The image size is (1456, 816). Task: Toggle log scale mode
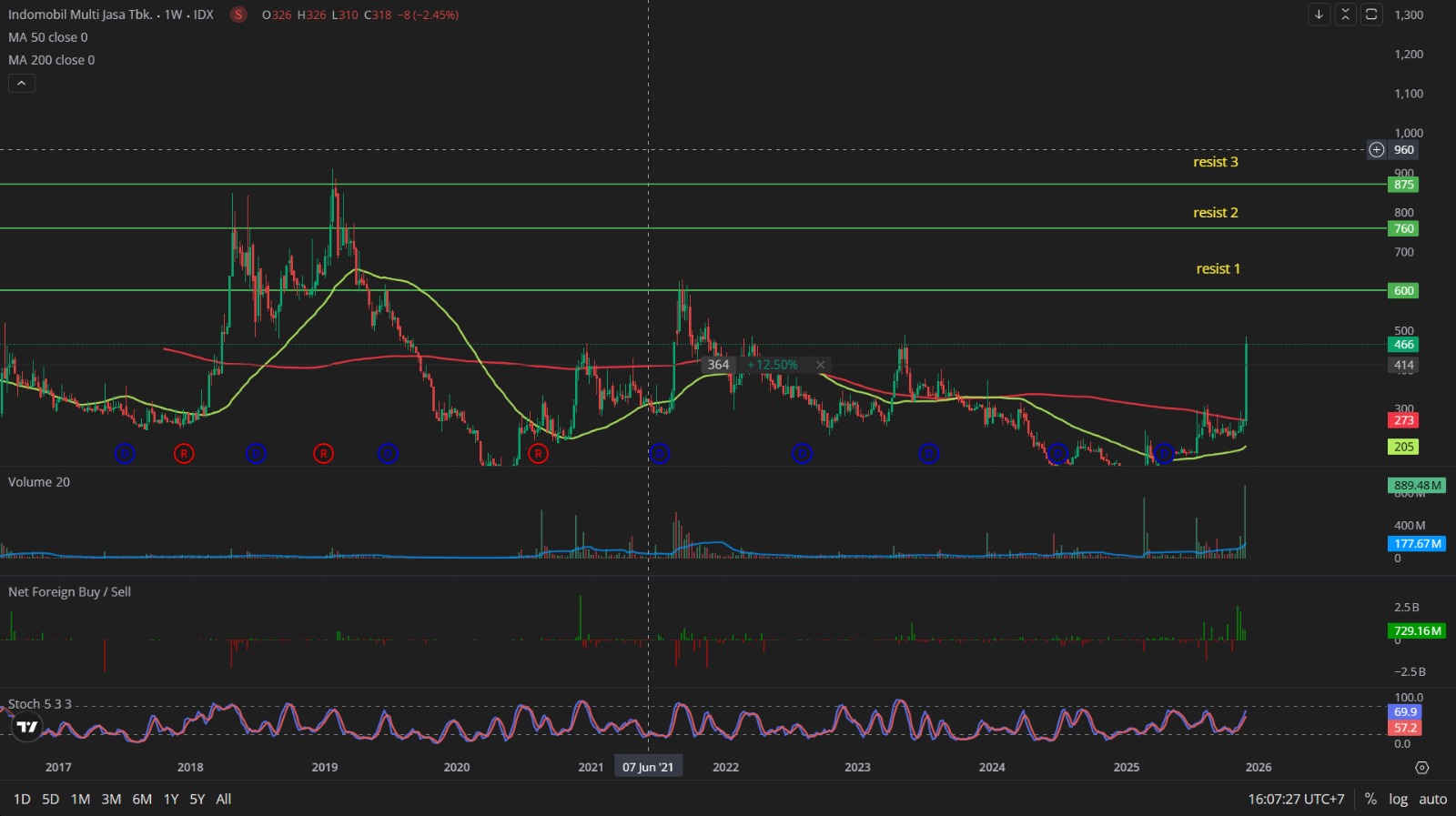[1398, 799]
